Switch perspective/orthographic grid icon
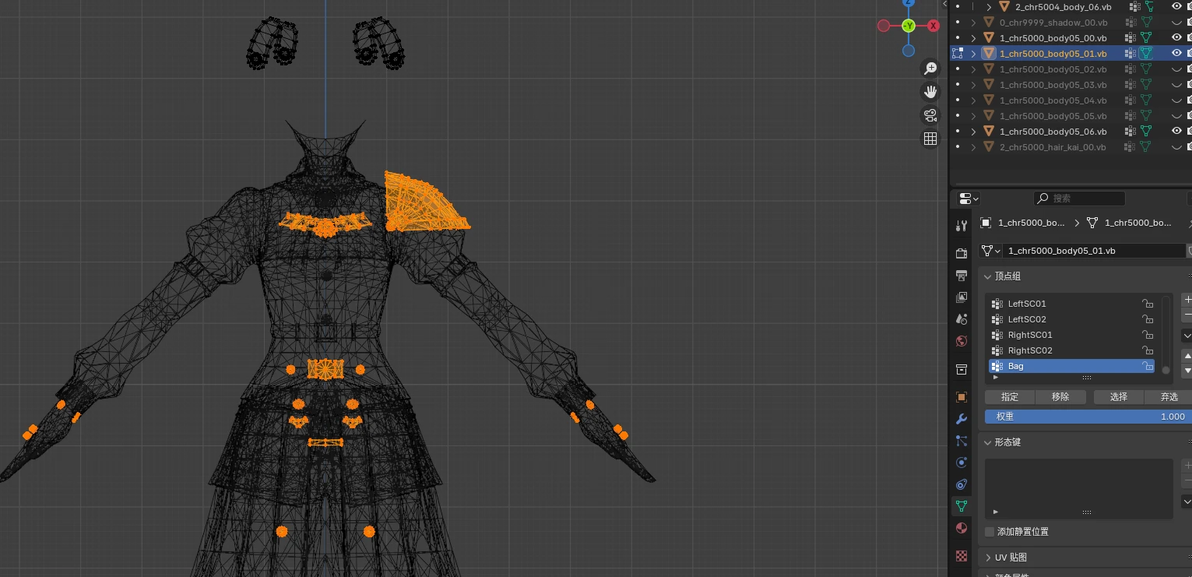Image resolution: width=1192 pixels, height=577 pixels. (930, 138)
